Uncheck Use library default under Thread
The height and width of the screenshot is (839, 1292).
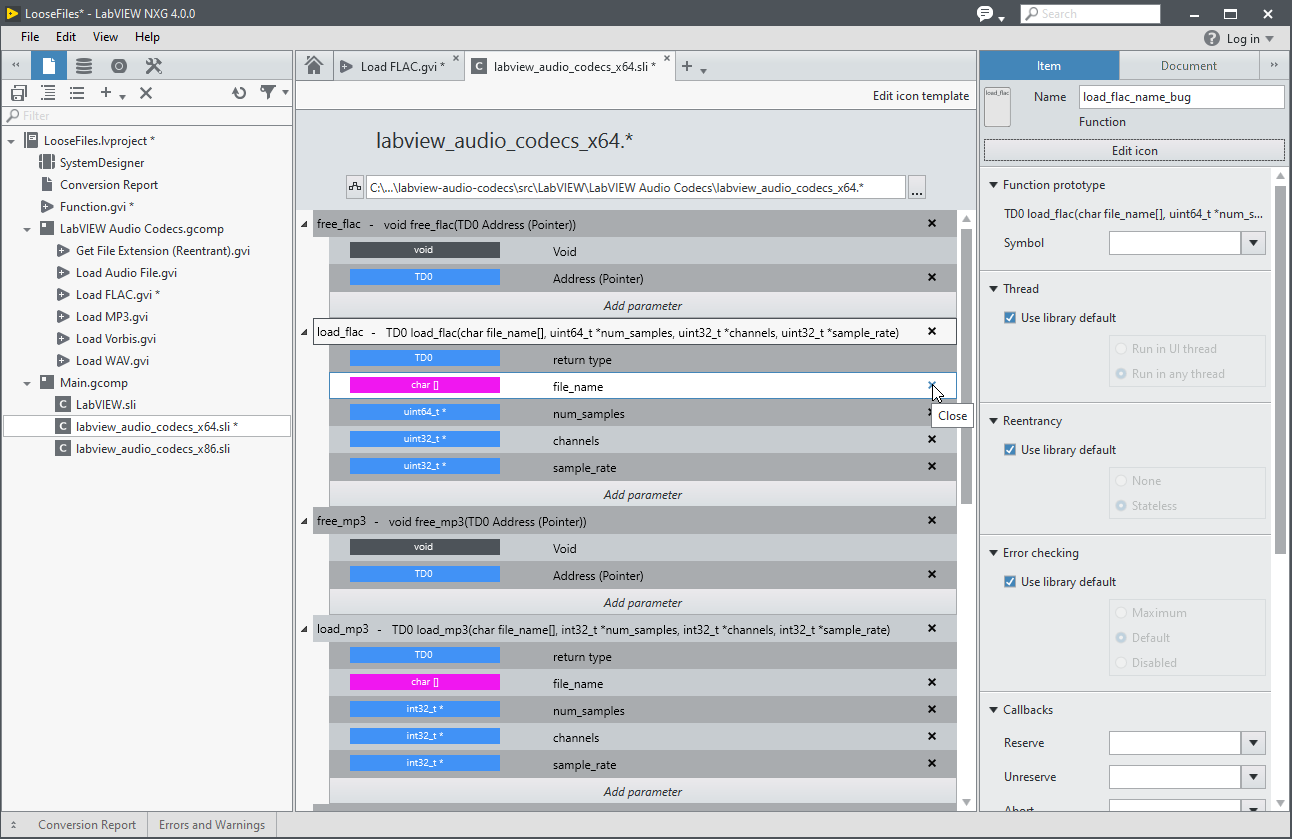pyautogui.click(x=1010, y=318)
